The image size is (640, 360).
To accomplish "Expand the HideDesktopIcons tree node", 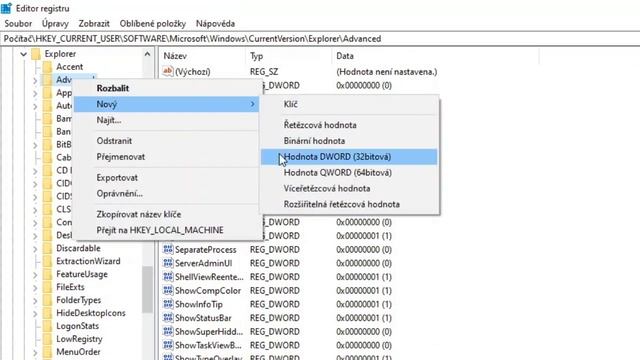I will tap(35, 313).
